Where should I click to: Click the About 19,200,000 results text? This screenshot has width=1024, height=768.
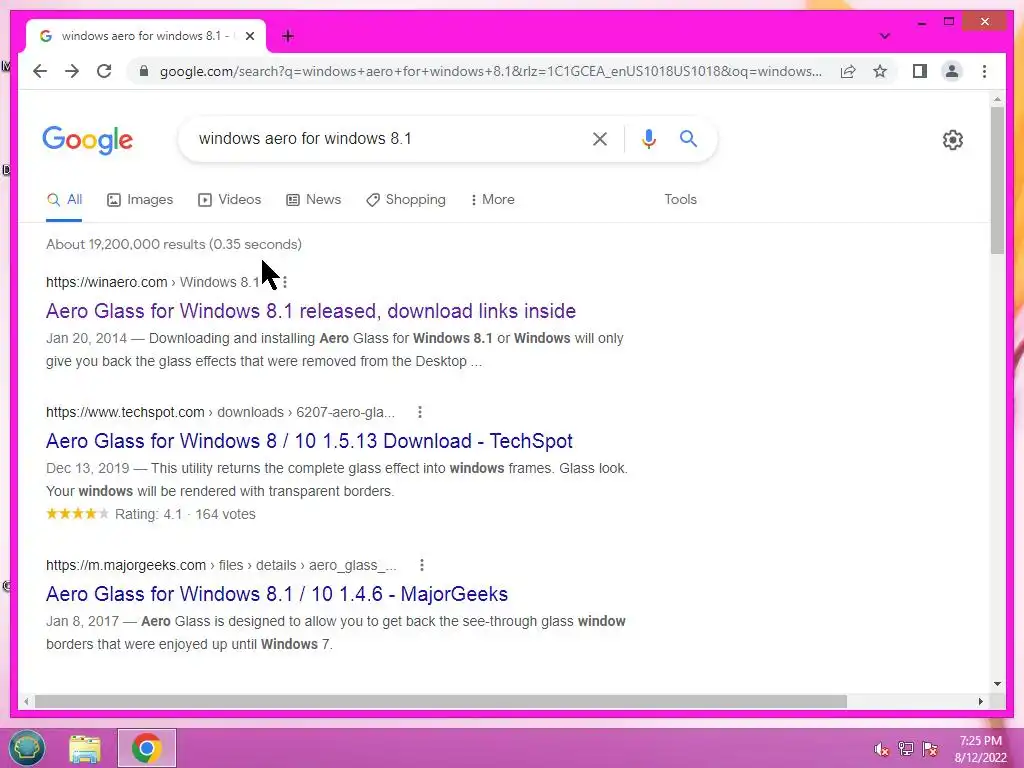click(174, 244)
